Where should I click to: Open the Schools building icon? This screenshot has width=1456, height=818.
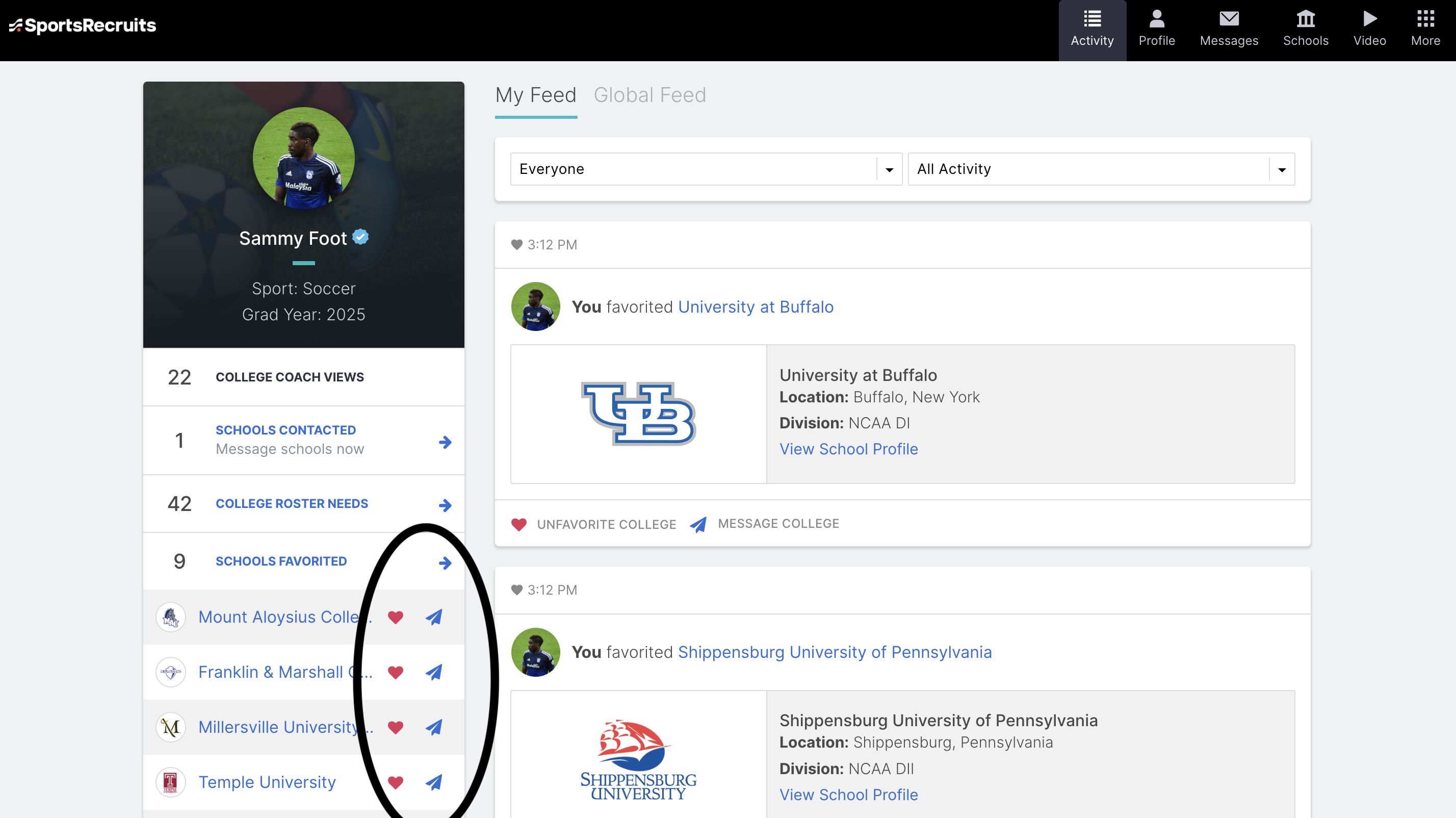click(x=1305, y=19)
